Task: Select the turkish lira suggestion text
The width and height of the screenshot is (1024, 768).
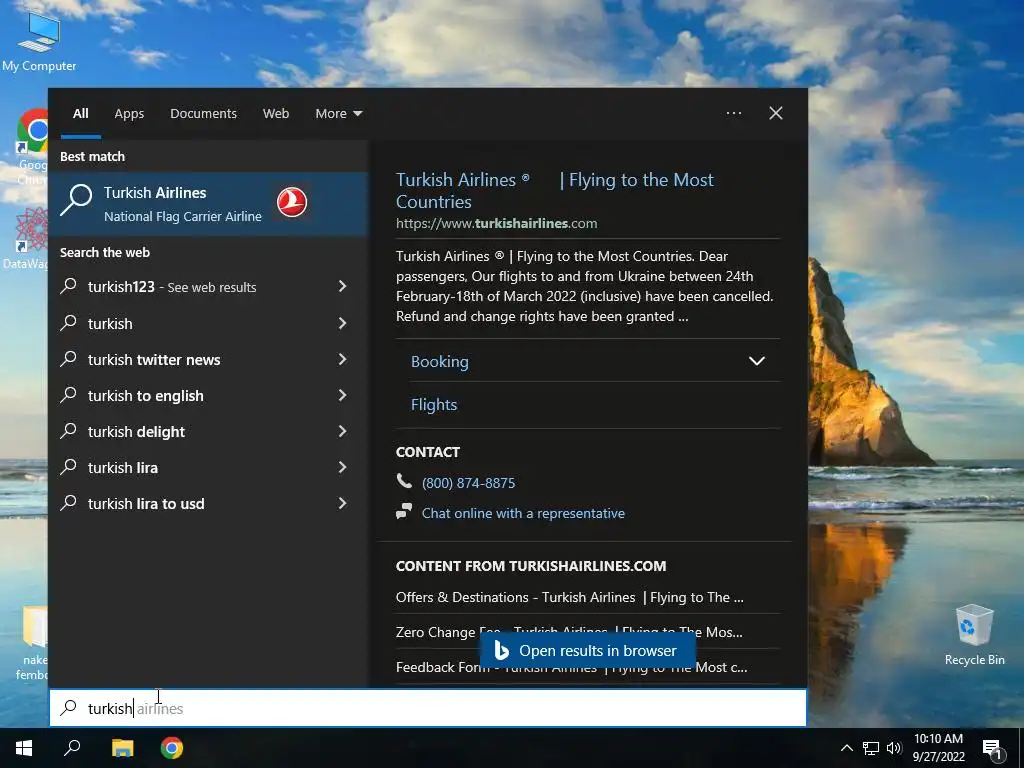Action: tap(123, 468)
